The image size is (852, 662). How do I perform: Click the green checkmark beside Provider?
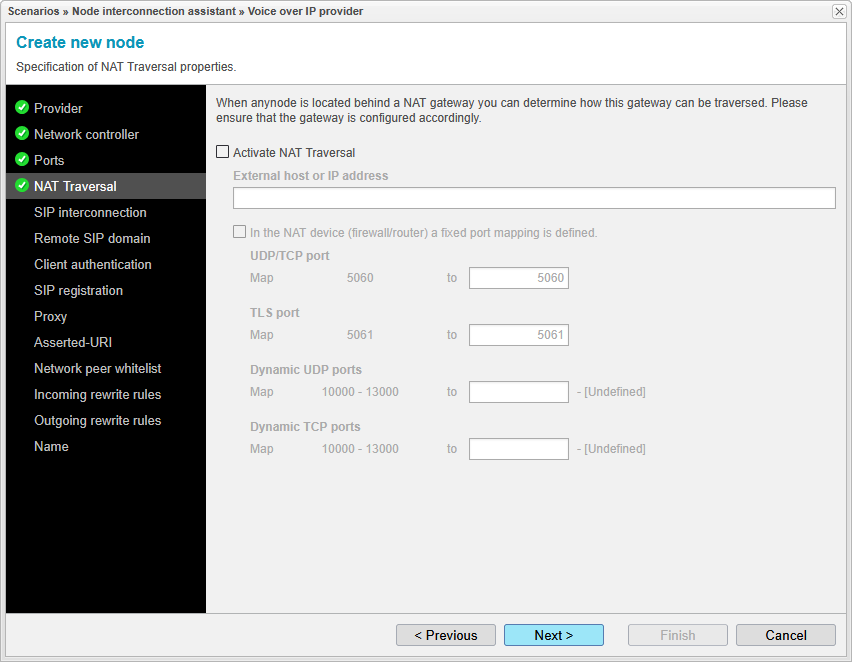(22, 108)
